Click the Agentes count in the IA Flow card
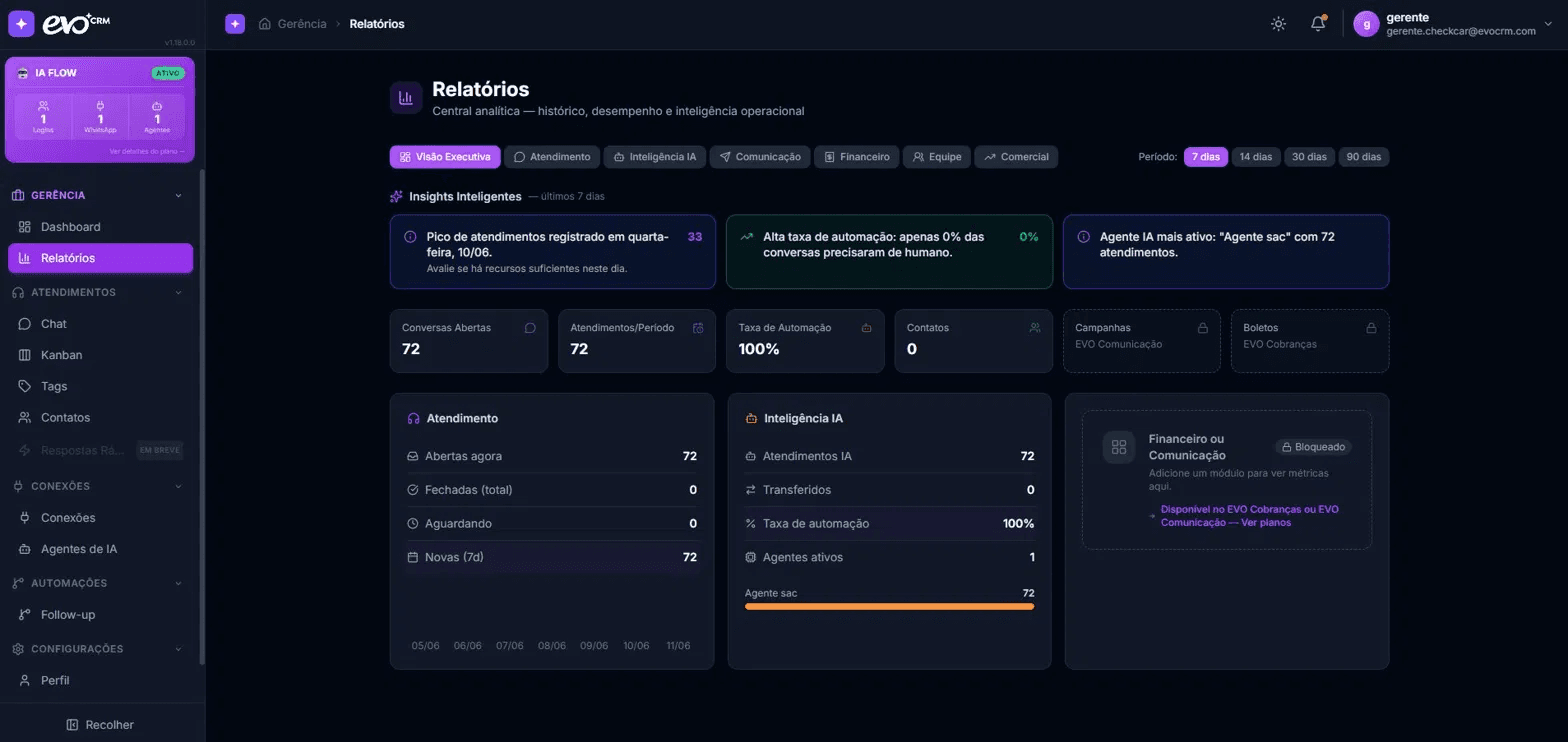1568x742 pixels. (157, 119)
